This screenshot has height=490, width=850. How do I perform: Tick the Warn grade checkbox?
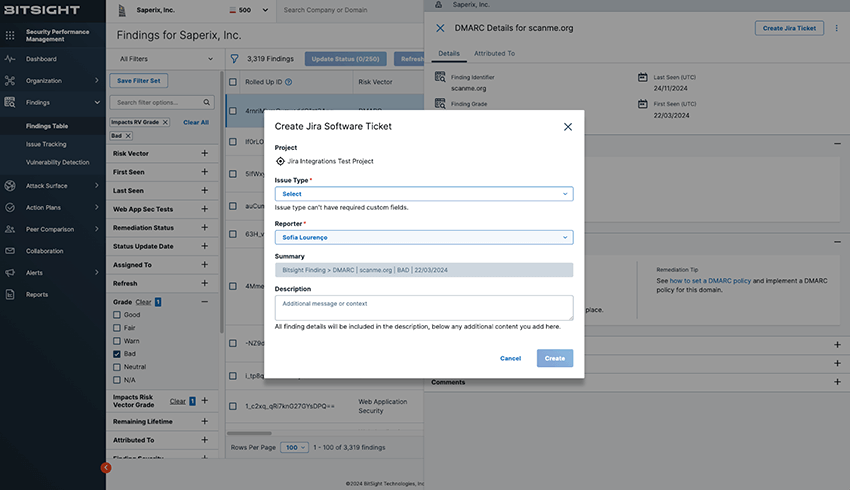117,341
